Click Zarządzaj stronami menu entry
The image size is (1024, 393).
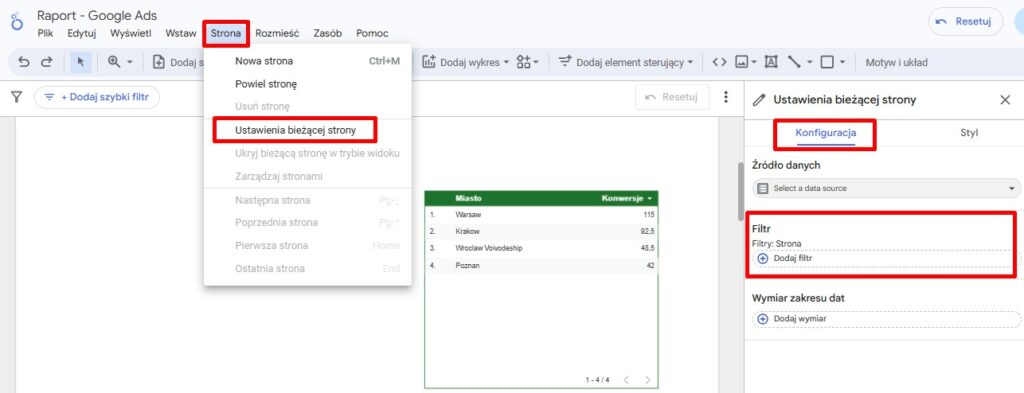[x=308, y=176]
